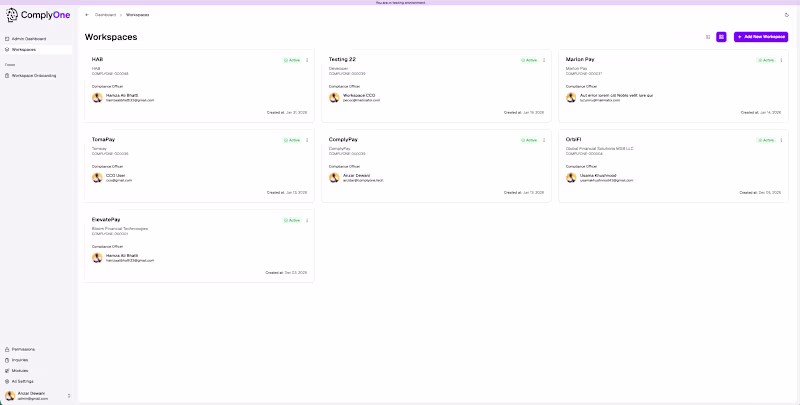Open three-dot menu on TomaPay card

(307, 140)
